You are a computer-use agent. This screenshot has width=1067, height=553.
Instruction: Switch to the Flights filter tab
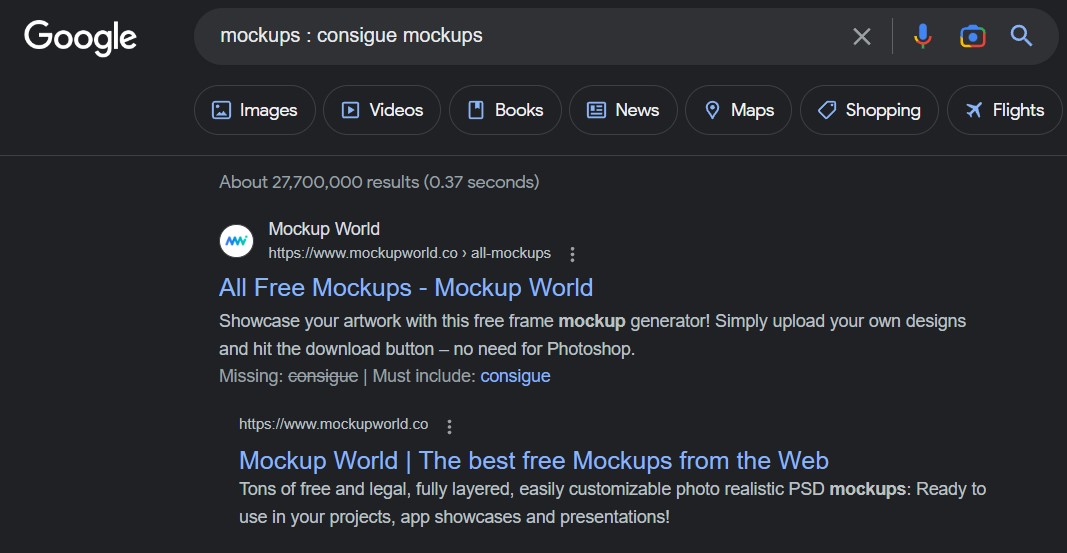coord(1004,110)
